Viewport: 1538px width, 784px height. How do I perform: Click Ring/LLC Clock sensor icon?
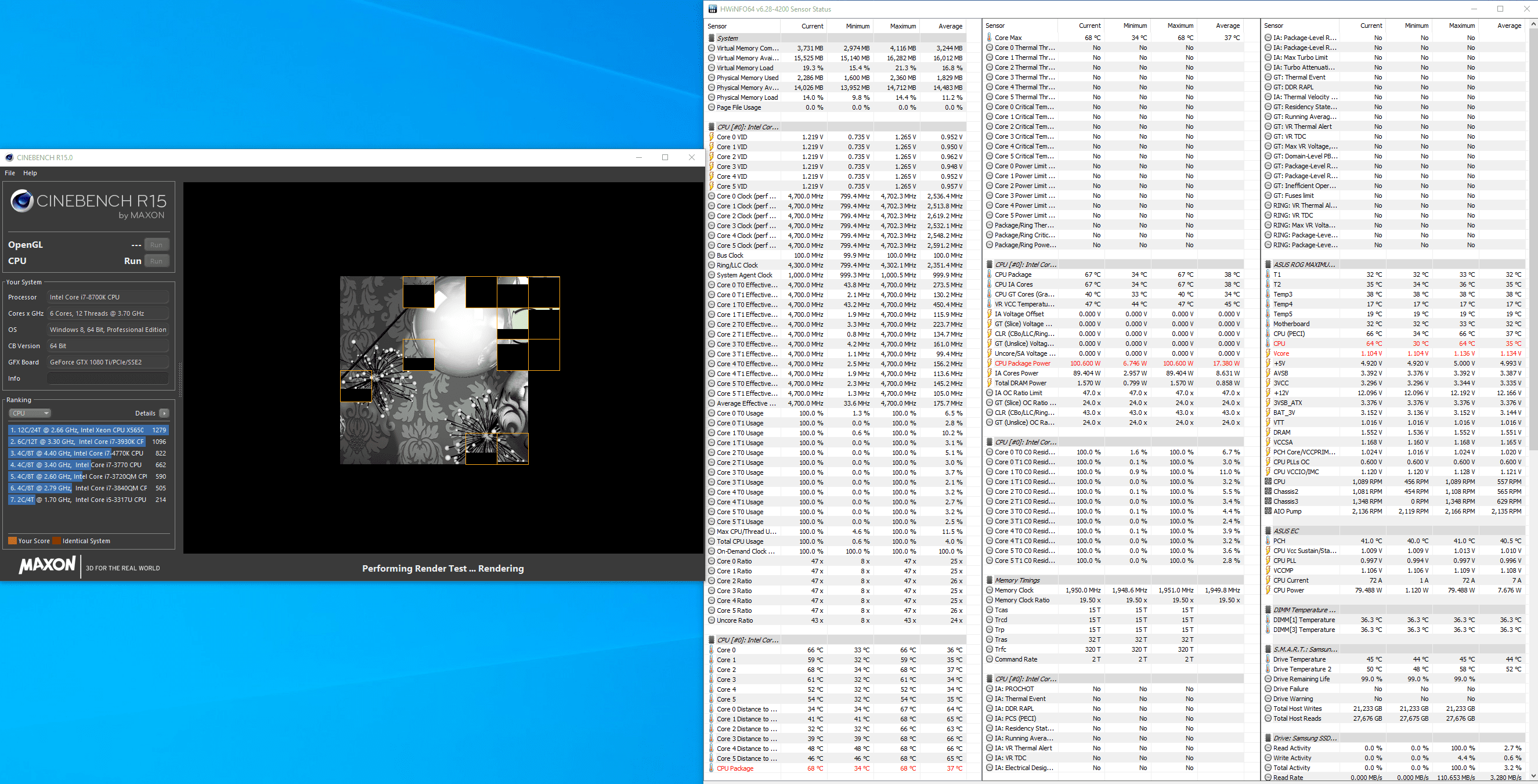coord(712,266)
